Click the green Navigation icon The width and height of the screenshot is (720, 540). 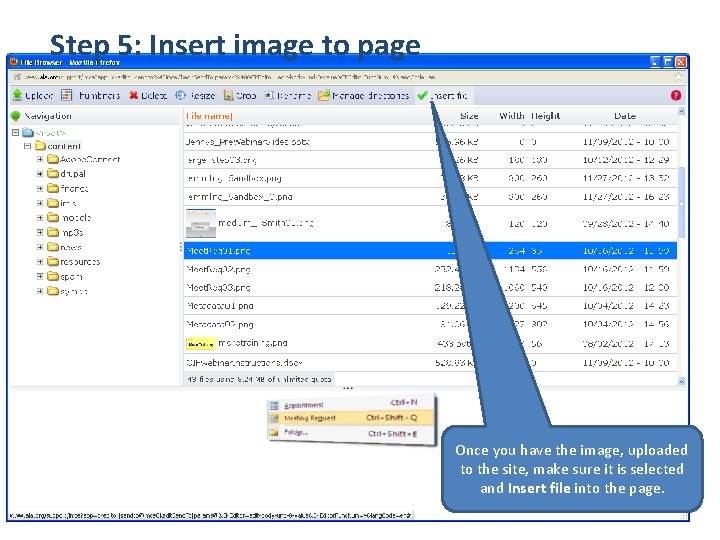point(16,116)
